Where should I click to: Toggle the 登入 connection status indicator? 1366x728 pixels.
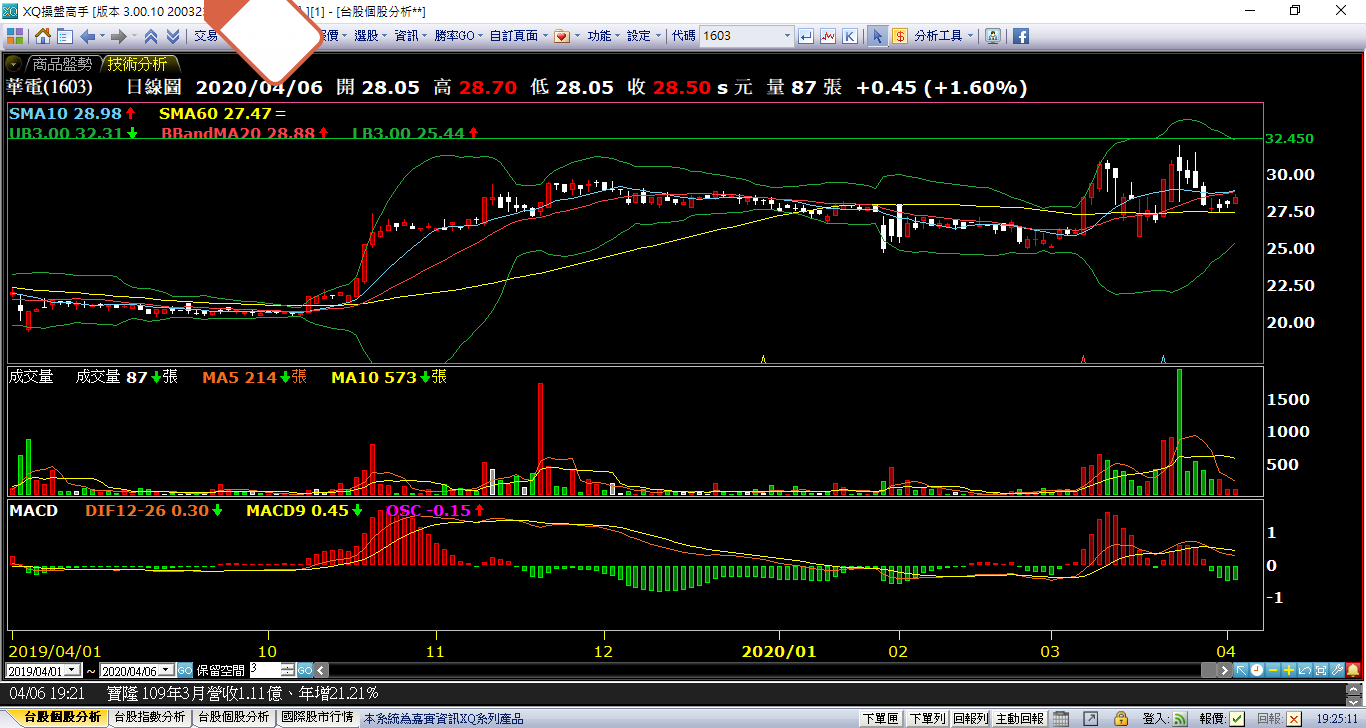(1180, 718)
